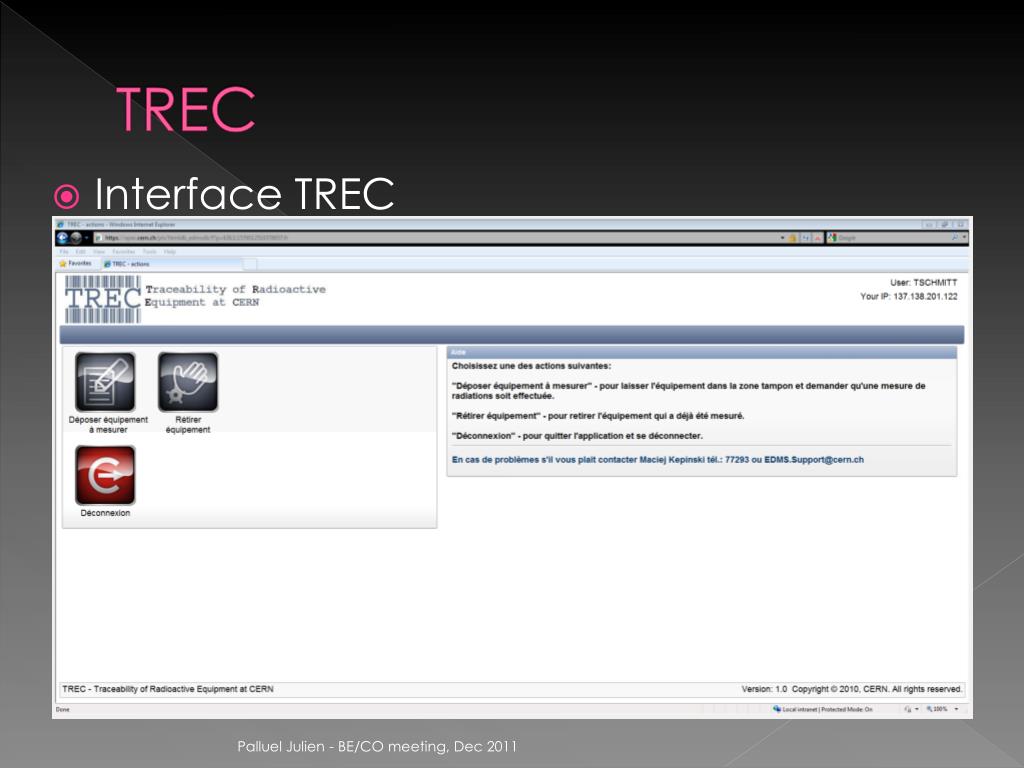Click the address bar URL field
1024x768 pixels.
pos(438,238)
